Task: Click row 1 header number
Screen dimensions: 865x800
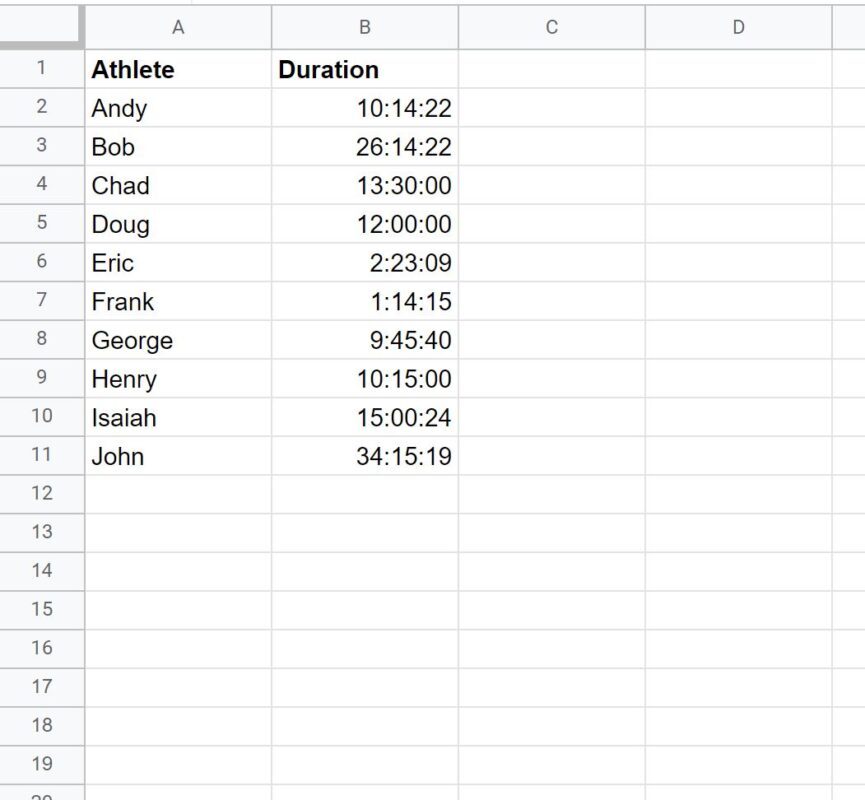Action: tap(41, 68)
